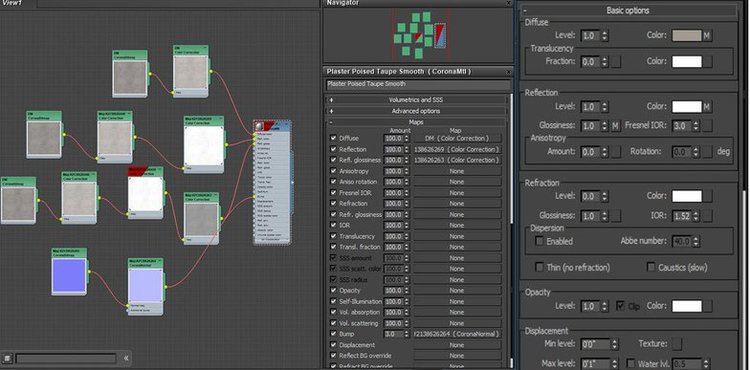This screenshot has height=370, width=750.
Task: Switch to the View1 tab
Action: [17, 3]
